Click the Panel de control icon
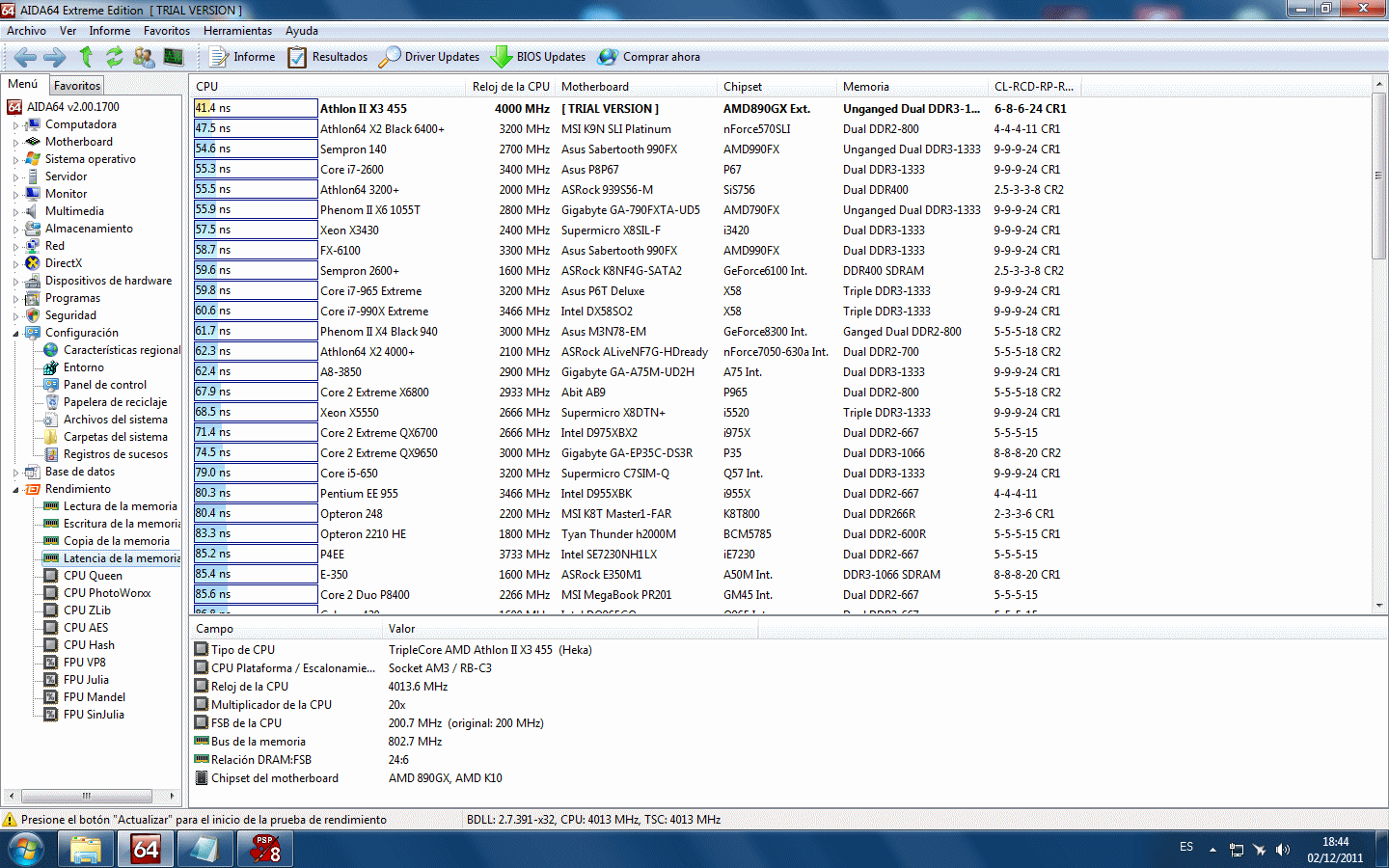The image size is (1389, 868). point(51,385)
